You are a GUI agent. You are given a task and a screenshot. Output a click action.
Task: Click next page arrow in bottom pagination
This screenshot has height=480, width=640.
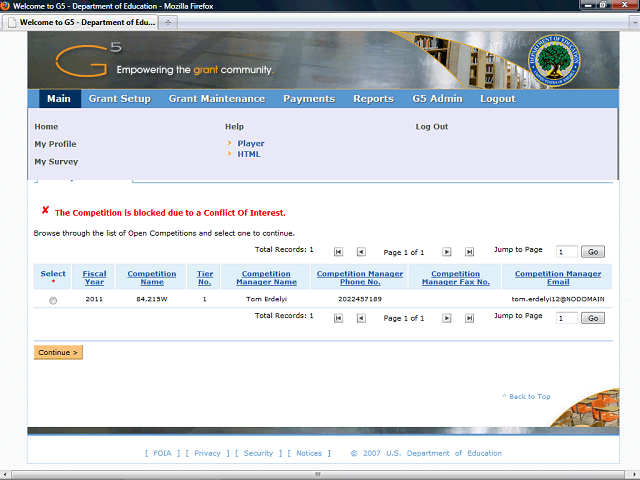[x=446, y=318]
